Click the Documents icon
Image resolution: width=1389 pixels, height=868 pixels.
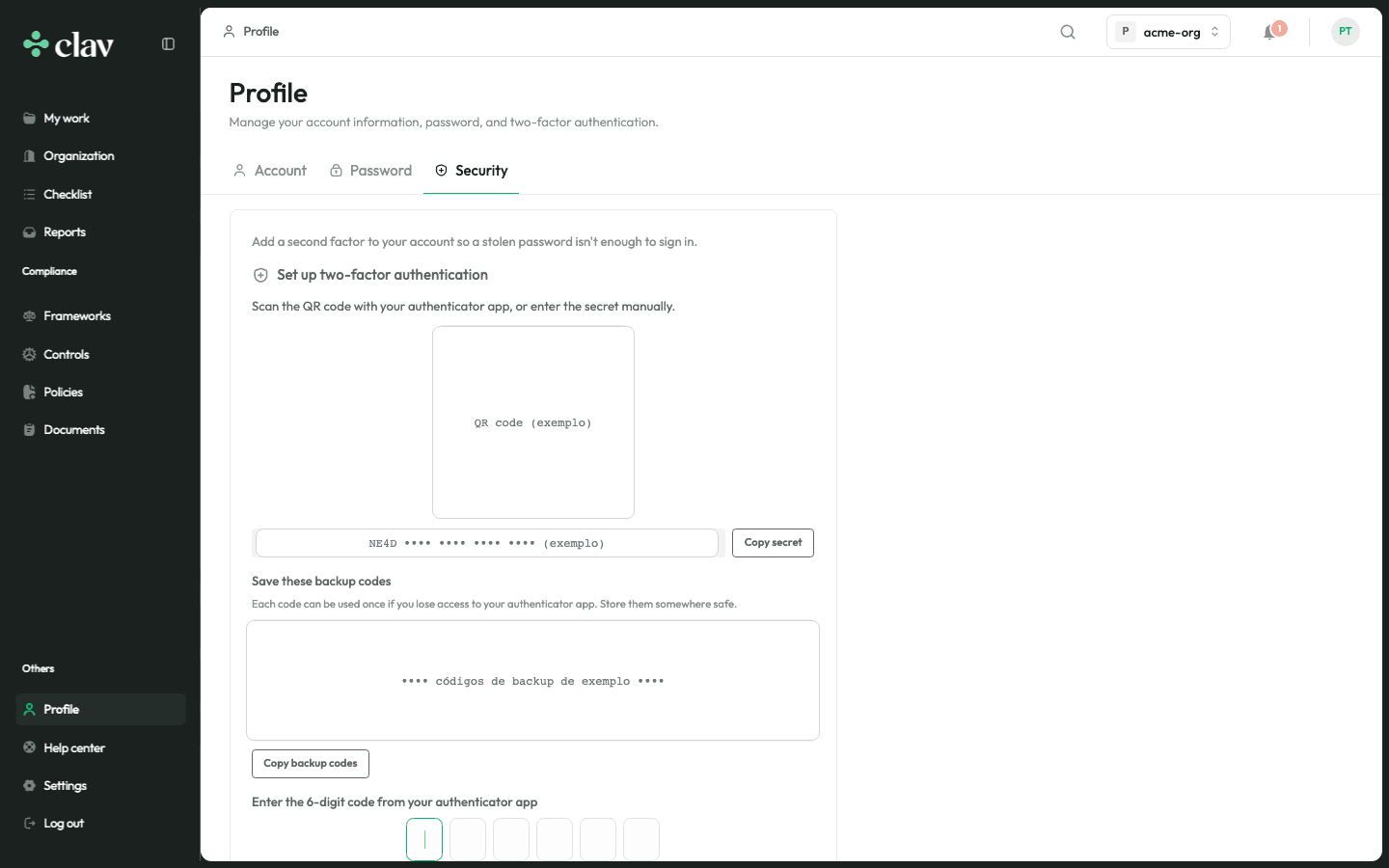(29, 430)
